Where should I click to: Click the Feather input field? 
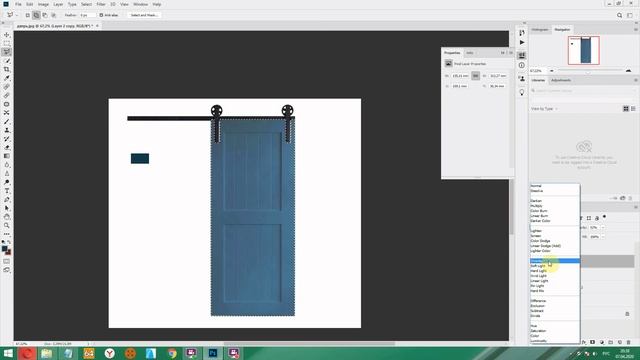(x=87, y=15)
